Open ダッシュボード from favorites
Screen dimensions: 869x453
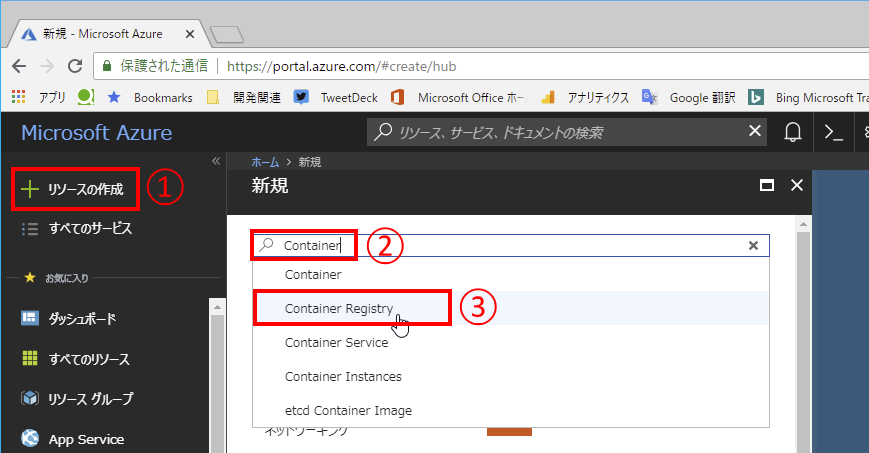tap(82, 319)
